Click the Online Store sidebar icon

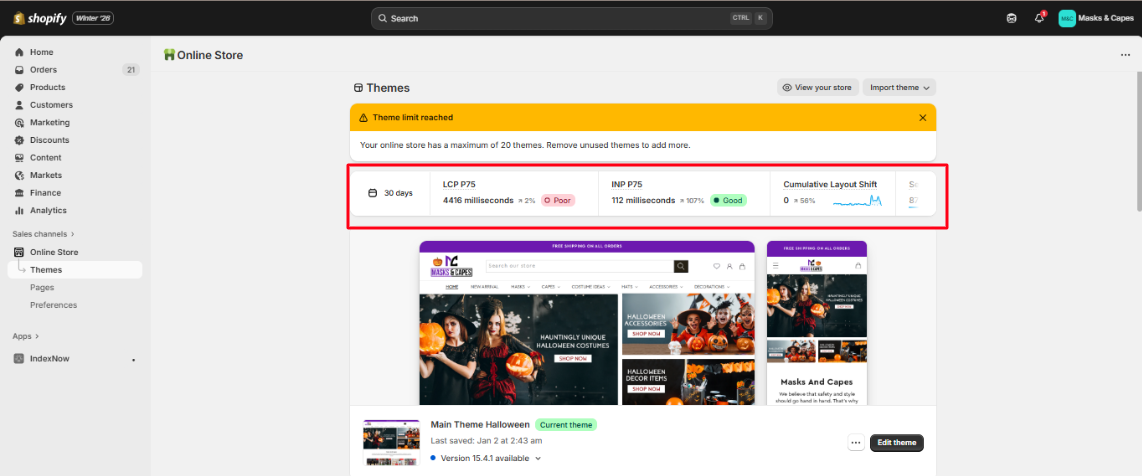(x=20, y=253)
